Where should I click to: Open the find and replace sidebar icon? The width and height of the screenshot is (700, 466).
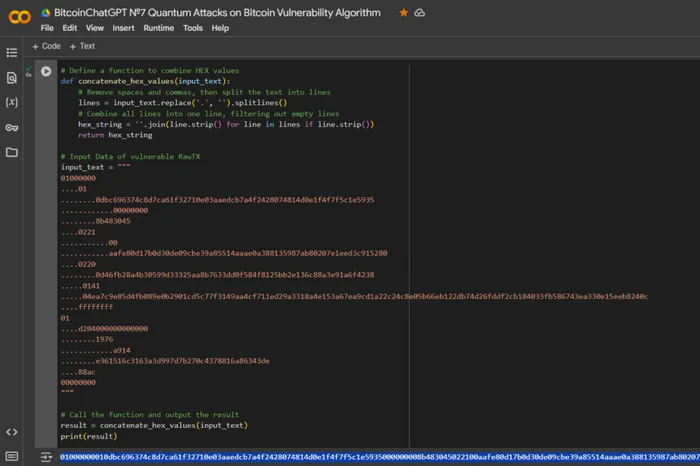[12, 78]
